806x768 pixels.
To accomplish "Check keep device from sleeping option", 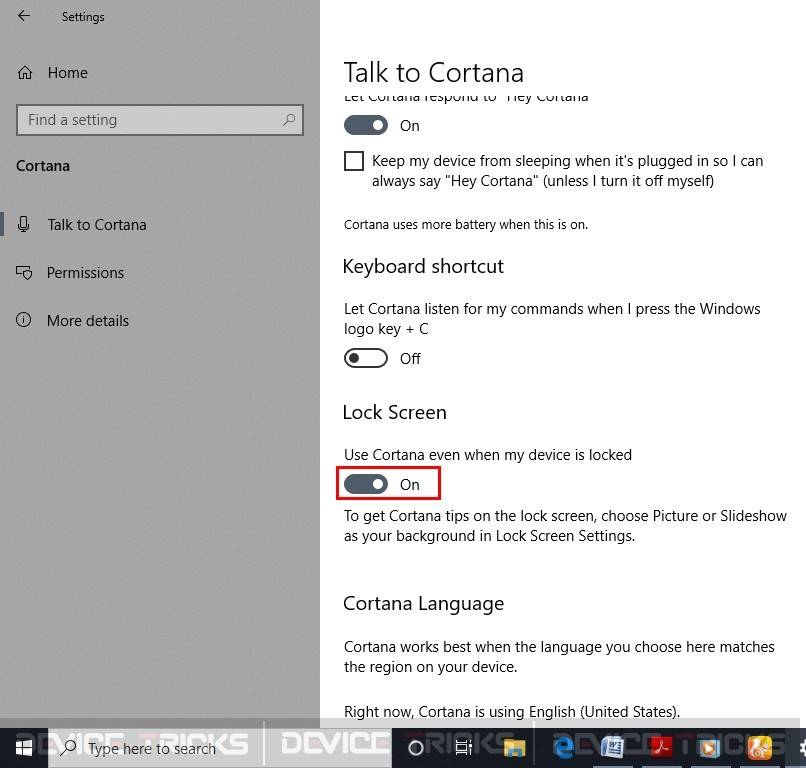I will pyautogui.click(x=354, y=160).
